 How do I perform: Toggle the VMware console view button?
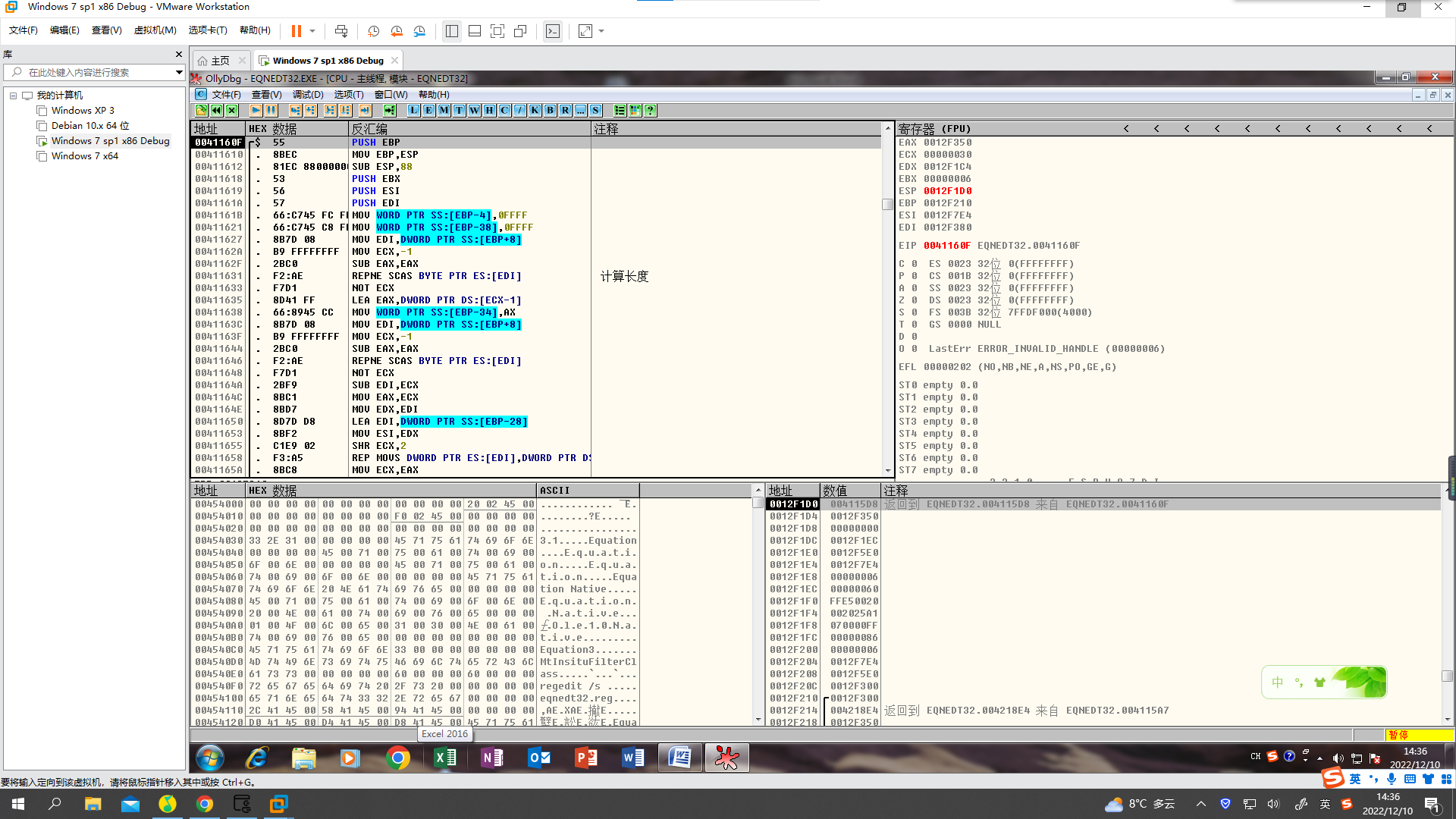tap(553, 31)
